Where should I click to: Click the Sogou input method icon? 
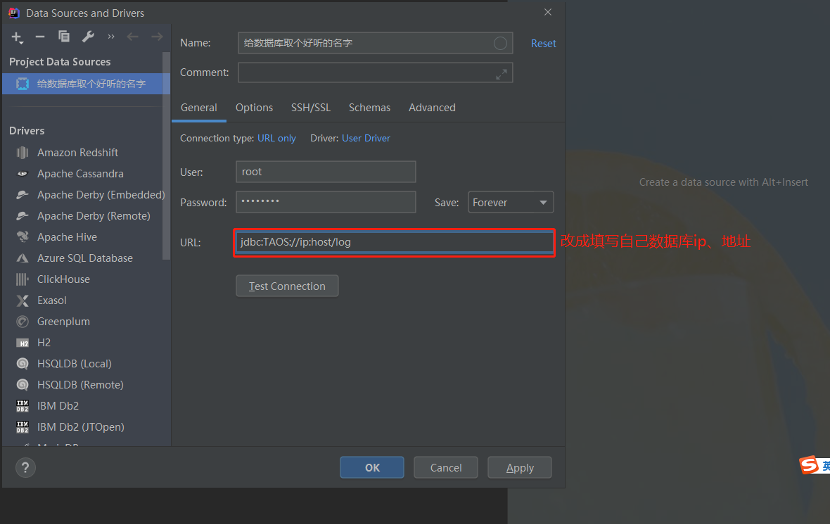click(x=809, y=465)
